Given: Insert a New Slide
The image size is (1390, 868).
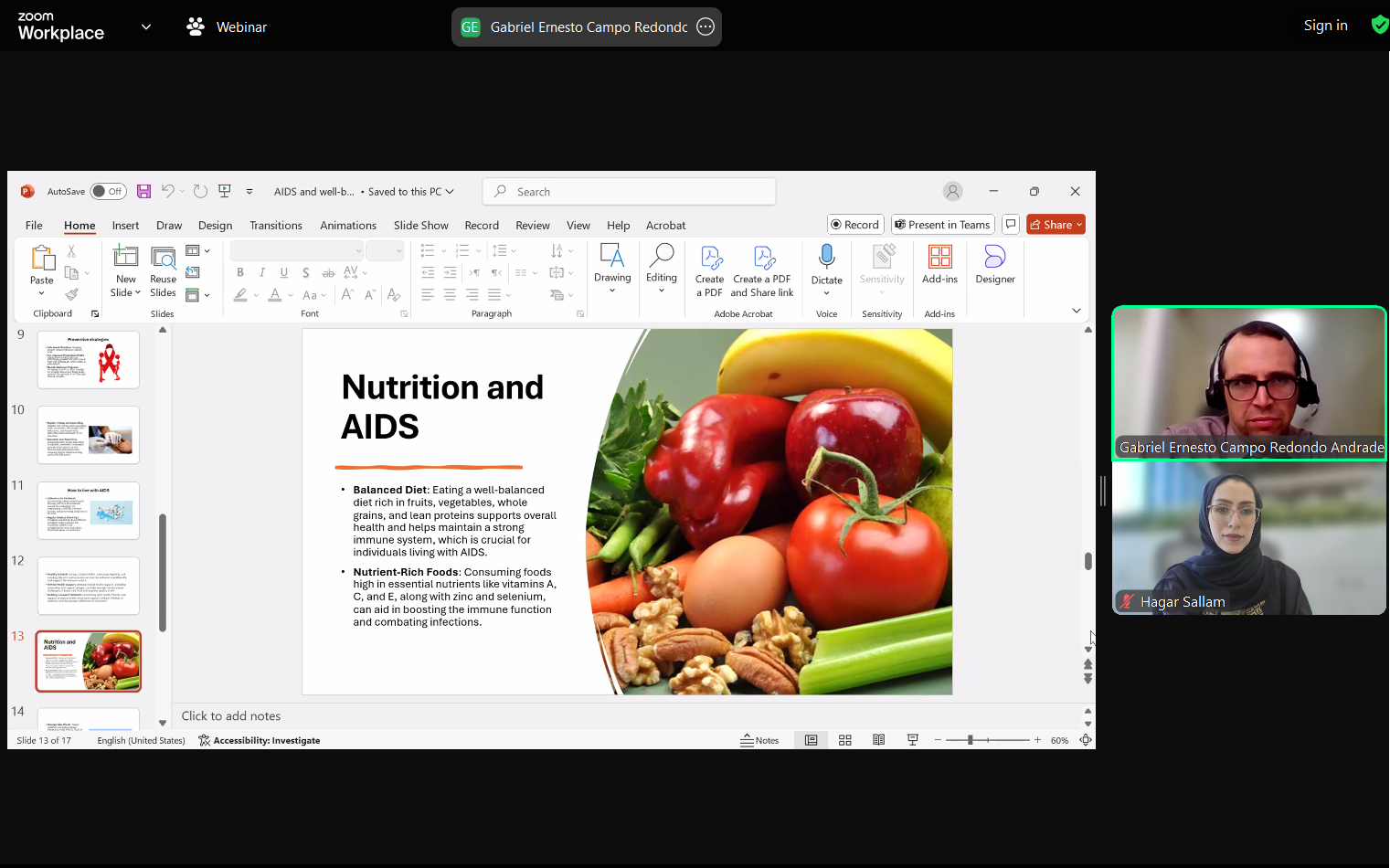Looking at the screenshot, I should pos(125,258).
